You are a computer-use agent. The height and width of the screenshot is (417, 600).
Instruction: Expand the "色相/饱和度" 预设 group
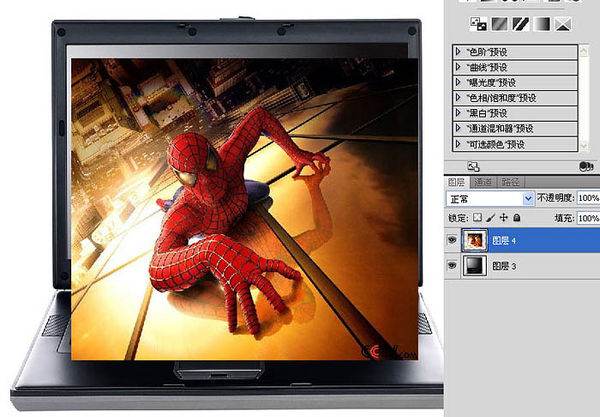click(458, 98)
